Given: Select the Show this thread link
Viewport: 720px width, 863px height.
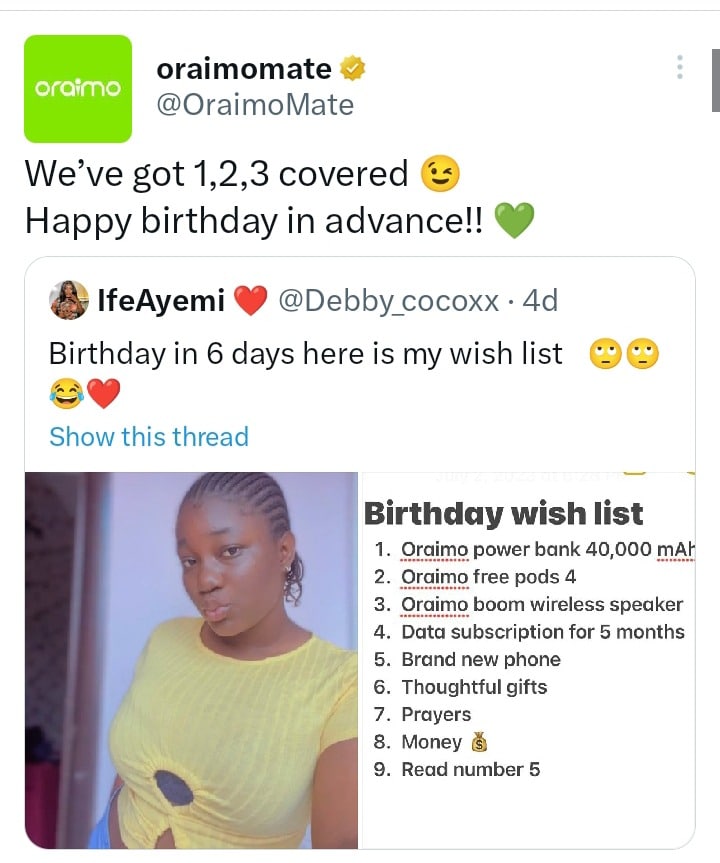Looking at the screenshot, I should click(149, 437).
